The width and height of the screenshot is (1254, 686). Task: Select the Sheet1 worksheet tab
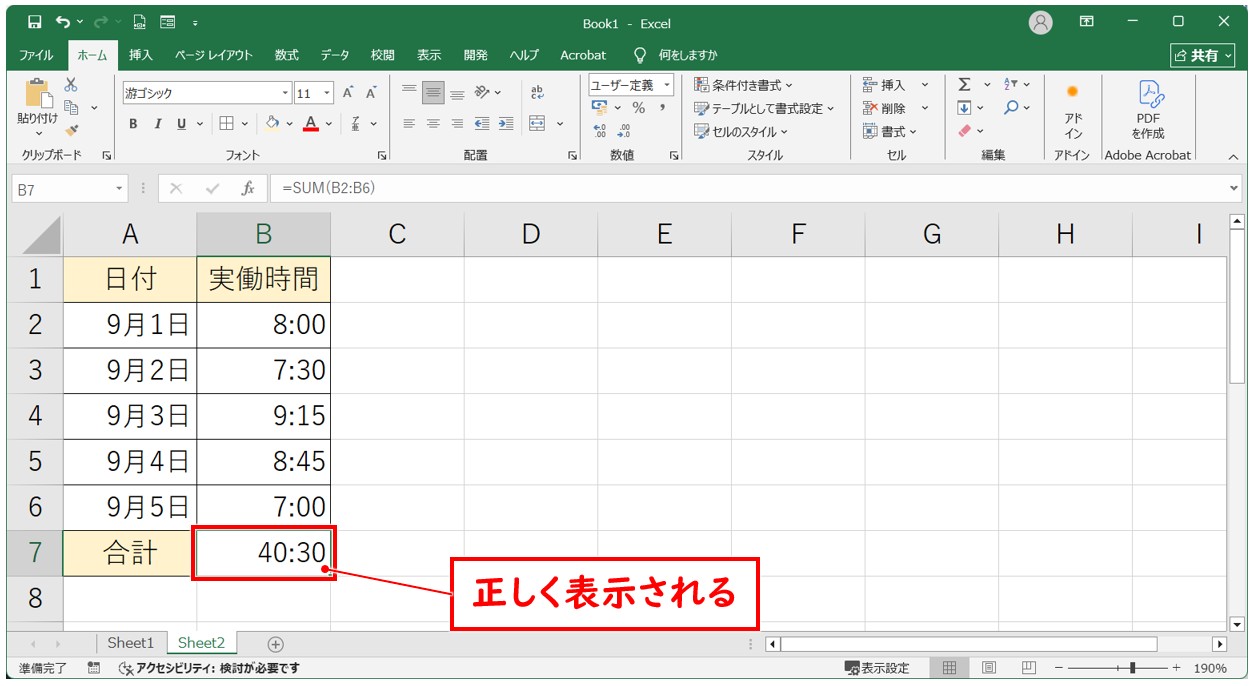[x=131, y=643]
